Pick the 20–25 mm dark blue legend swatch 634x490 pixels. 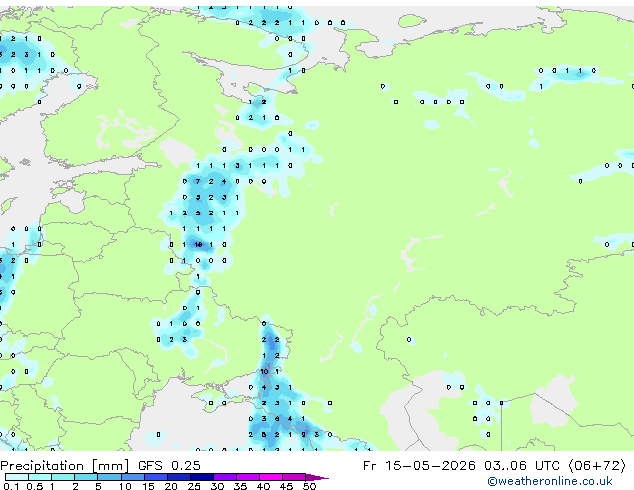(179, 477)
